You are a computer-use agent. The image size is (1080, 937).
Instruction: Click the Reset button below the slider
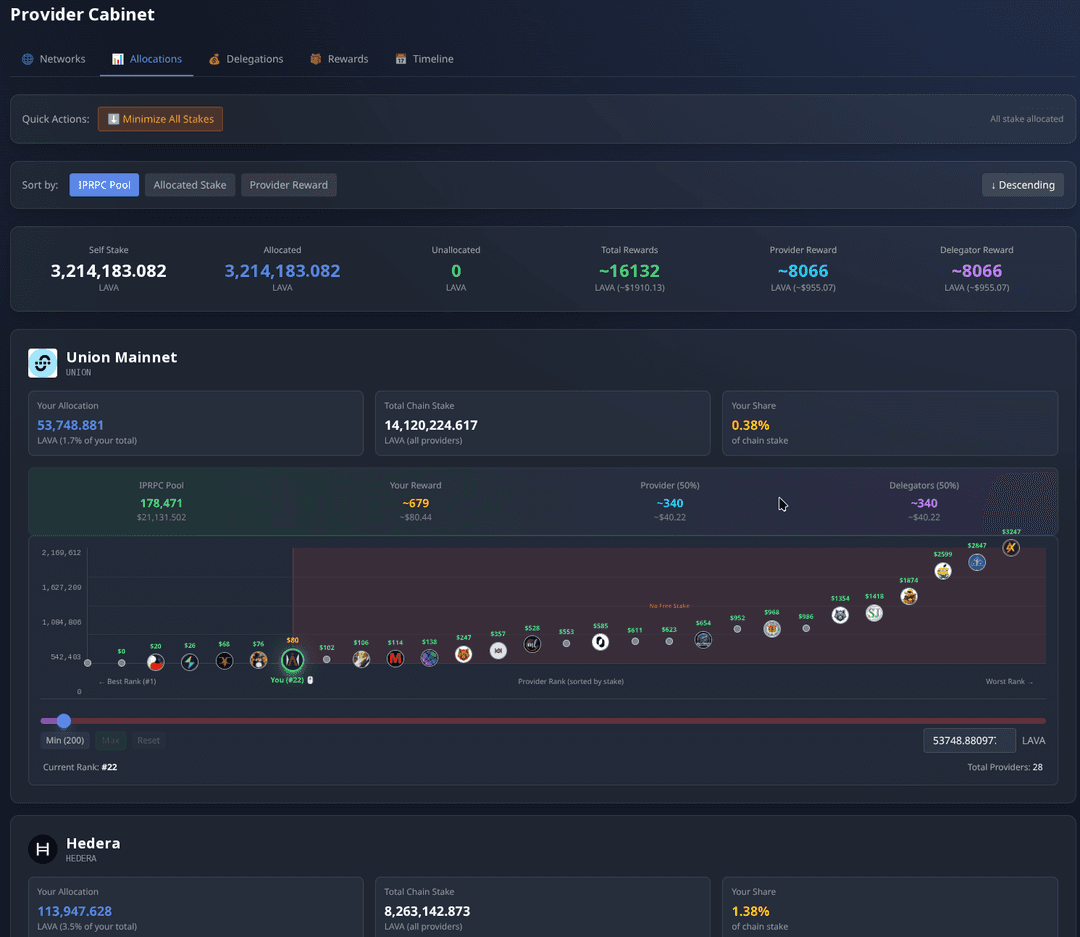pyautogui.click(x=148, y=740)
